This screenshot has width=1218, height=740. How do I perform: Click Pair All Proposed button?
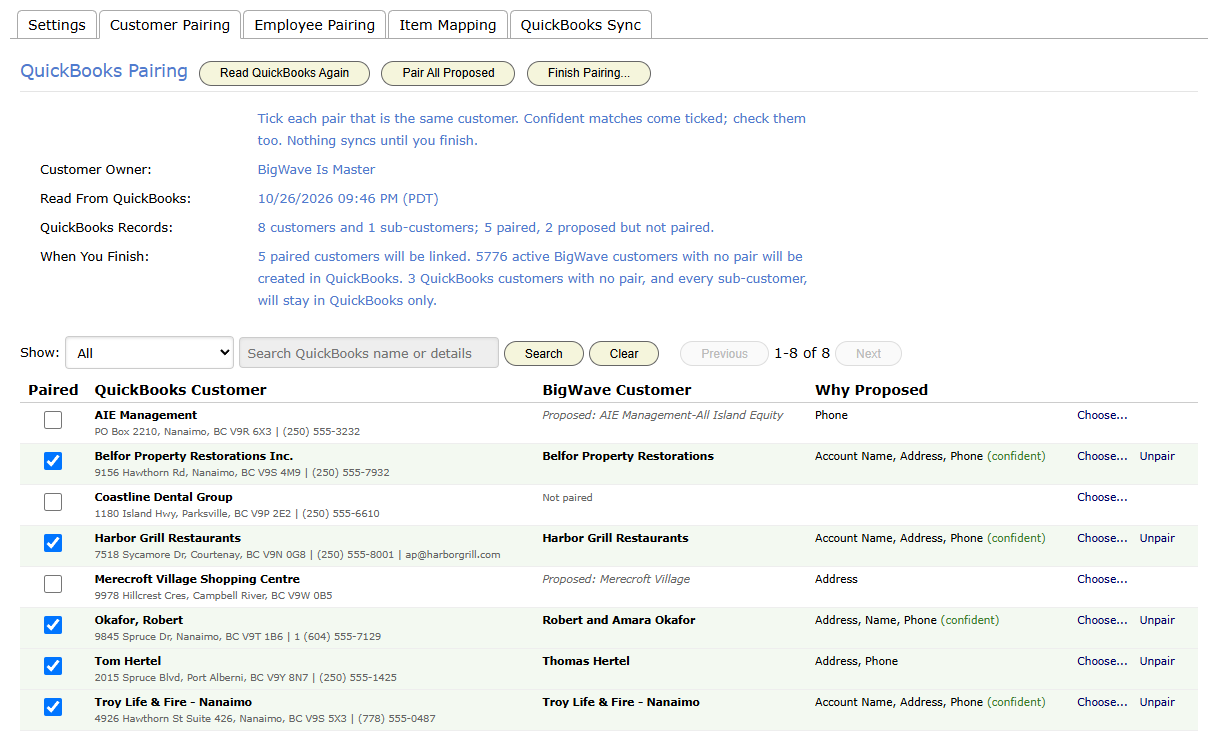(449, 73)
